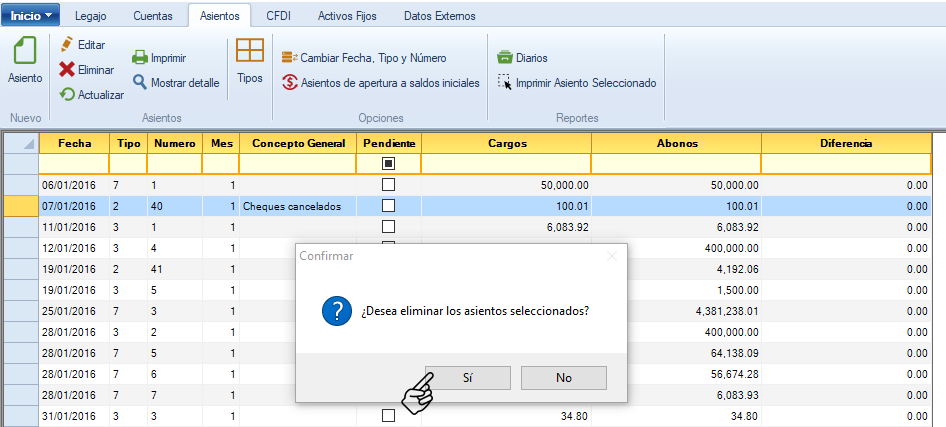Viewport: 946px width, 427px height.
Task: Check Pendiente box for Cheques cancelados row
Action: tap(389, 206)
